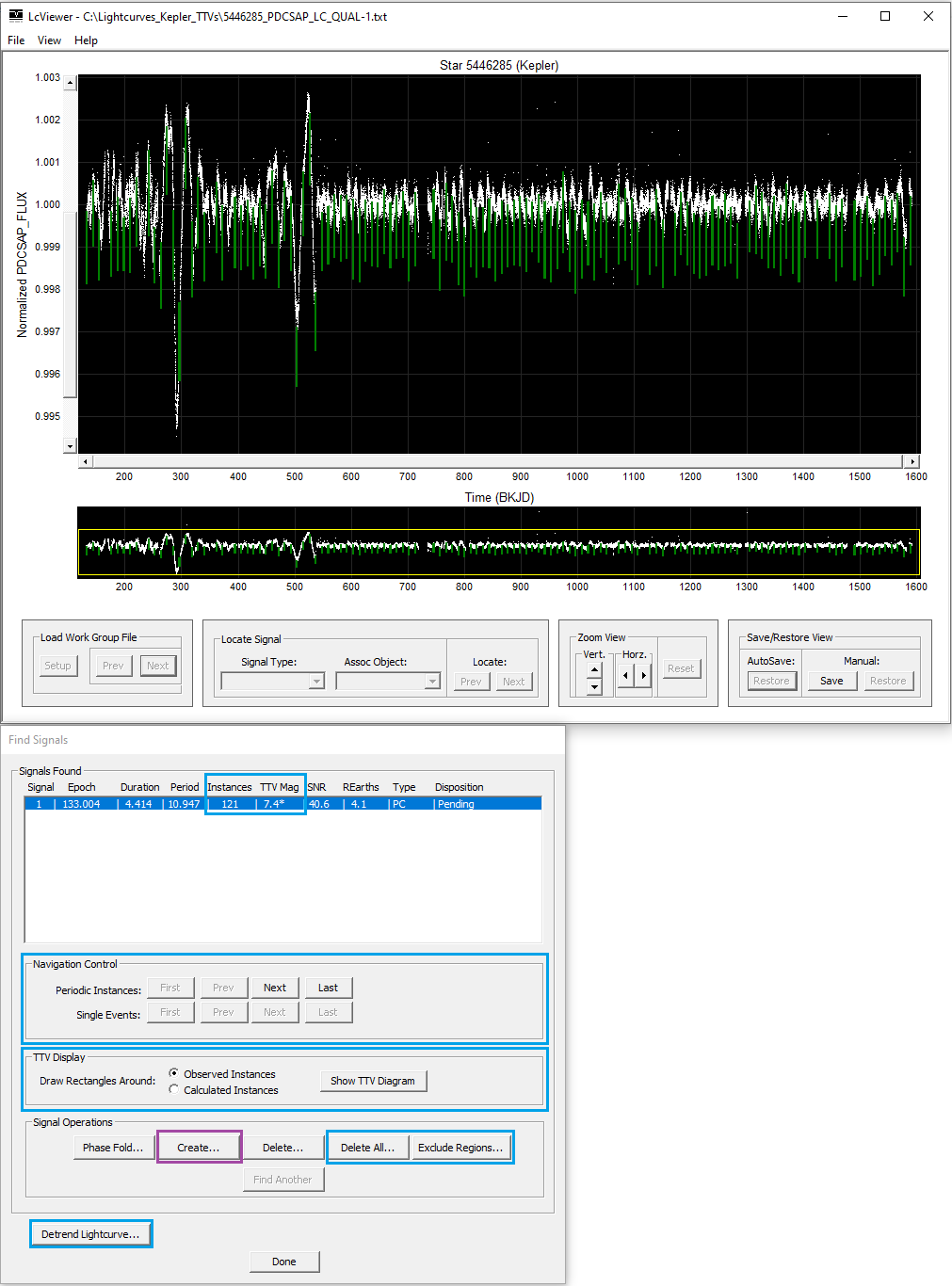Select the Observed Instances radio button
This screenshot has height=1286, width=952.
(x=174, y=1073)
